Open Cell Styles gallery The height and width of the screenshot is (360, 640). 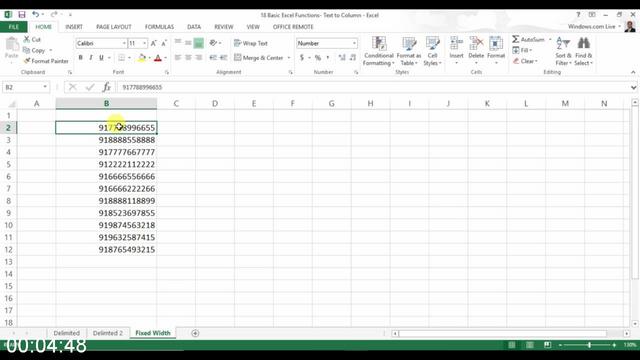tap(432, 51)
